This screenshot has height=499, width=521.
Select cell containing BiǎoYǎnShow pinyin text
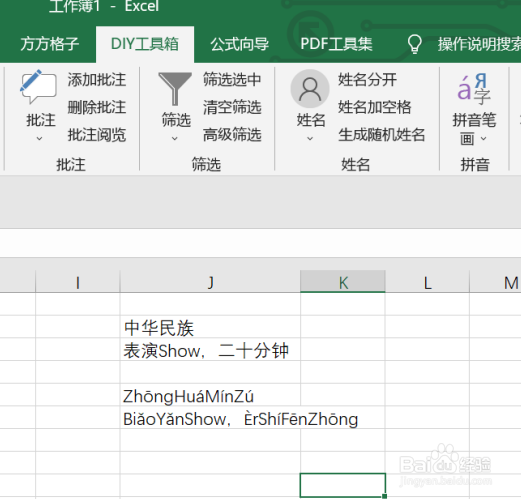210,418
